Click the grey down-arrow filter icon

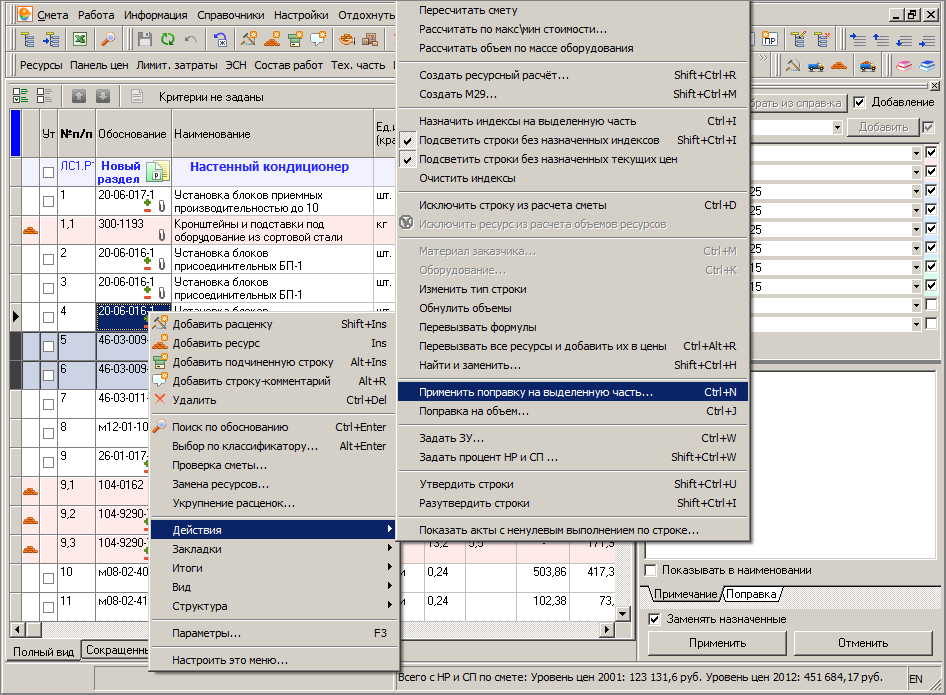point(103,95)
